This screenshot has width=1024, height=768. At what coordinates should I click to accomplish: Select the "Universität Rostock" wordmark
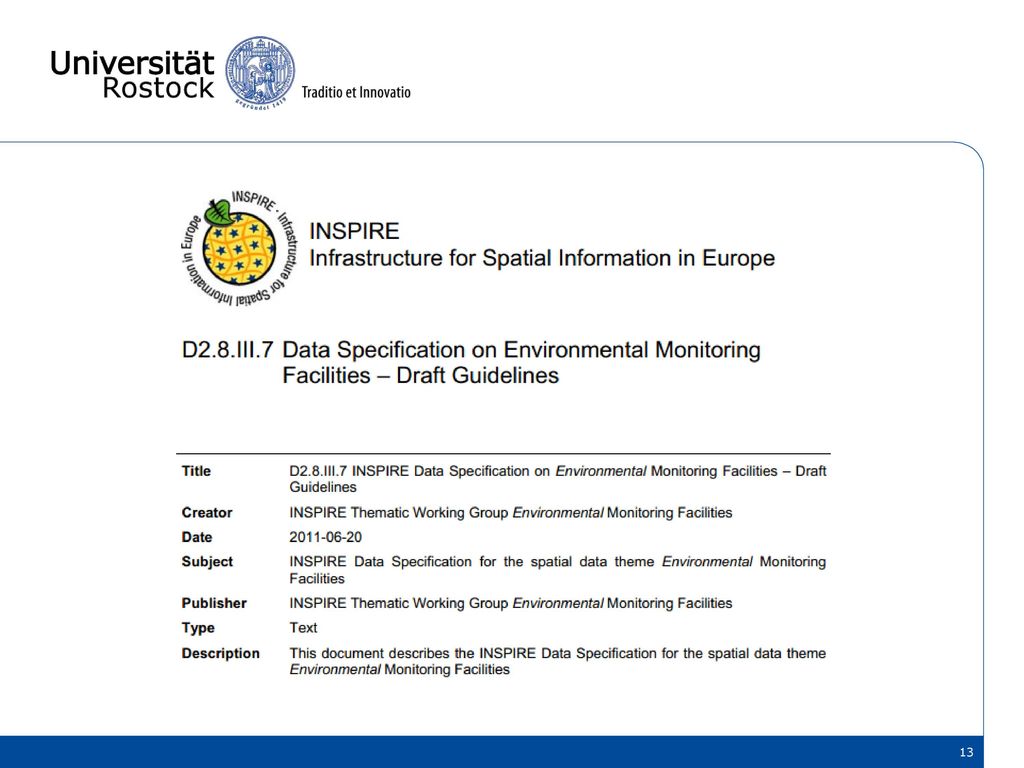point(133,75)
